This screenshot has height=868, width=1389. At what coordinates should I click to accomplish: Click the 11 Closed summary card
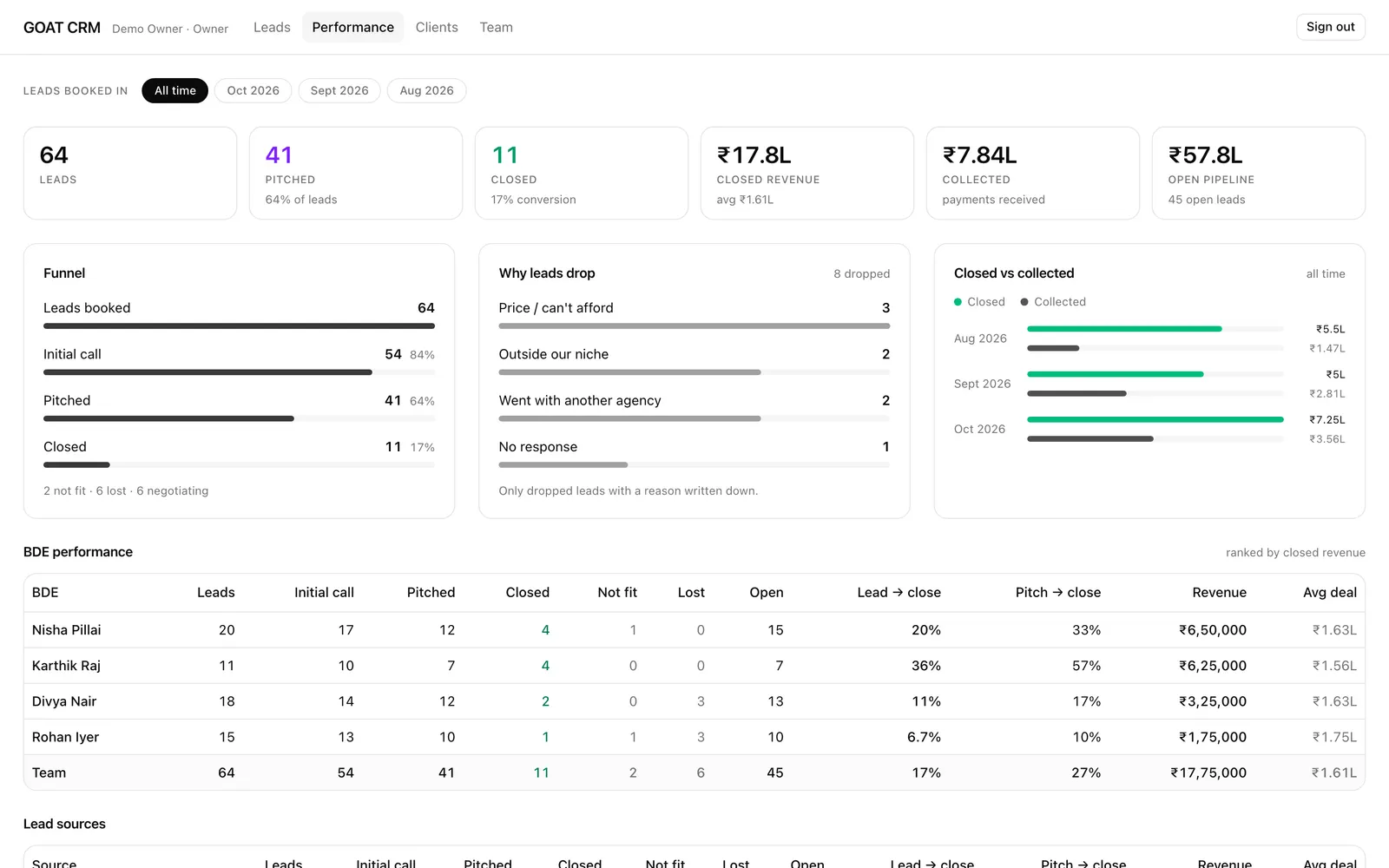click(x=582, y=173)
